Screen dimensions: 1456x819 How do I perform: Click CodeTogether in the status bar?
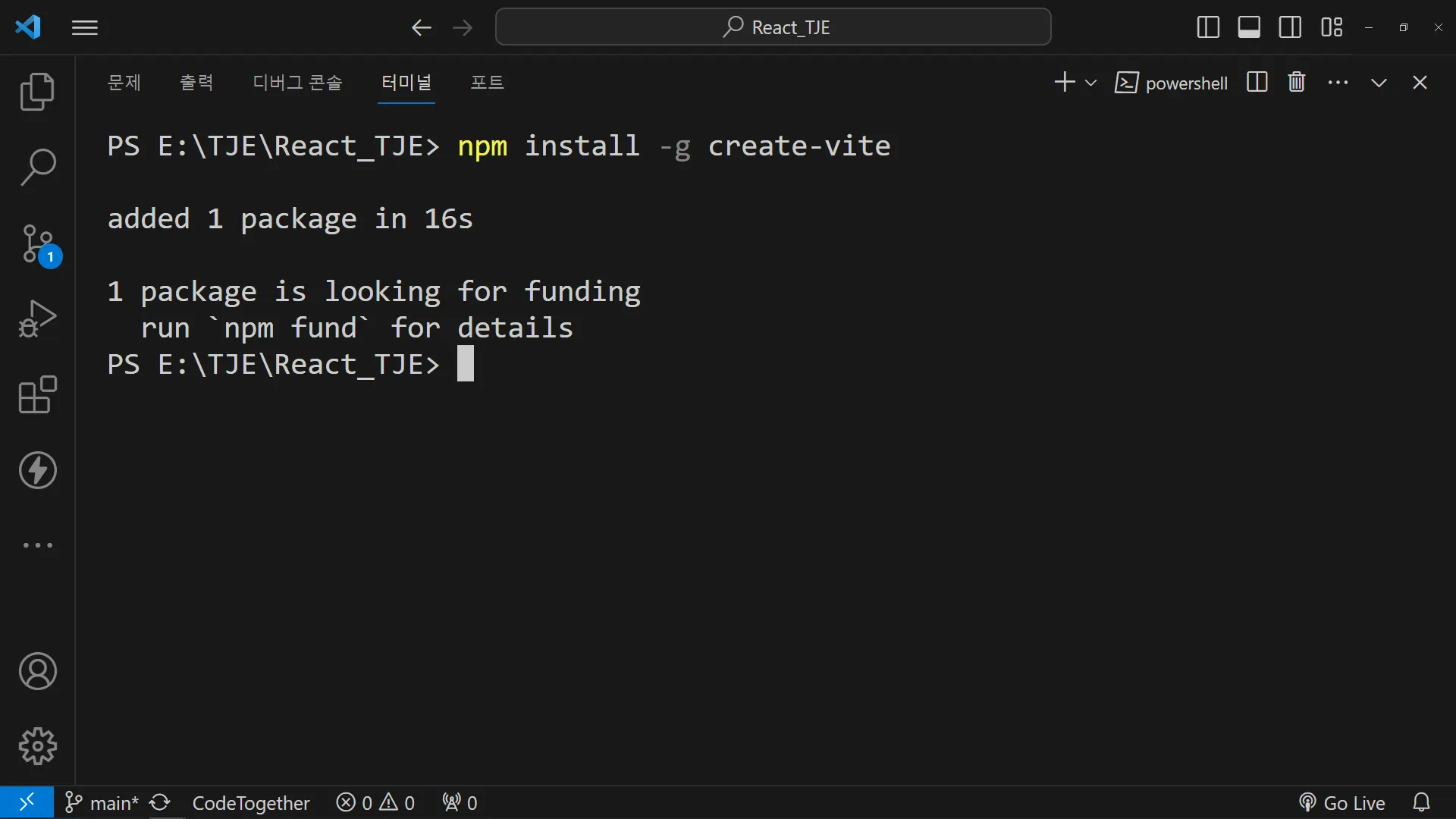[251, 802]
